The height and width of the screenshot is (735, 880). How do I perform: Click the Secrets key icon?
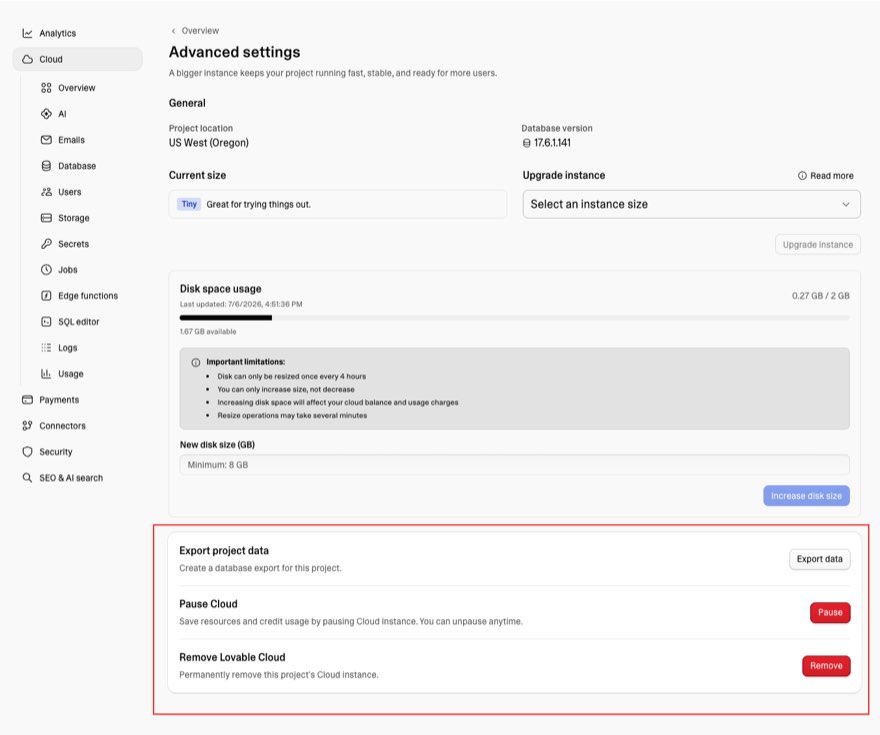46,244
